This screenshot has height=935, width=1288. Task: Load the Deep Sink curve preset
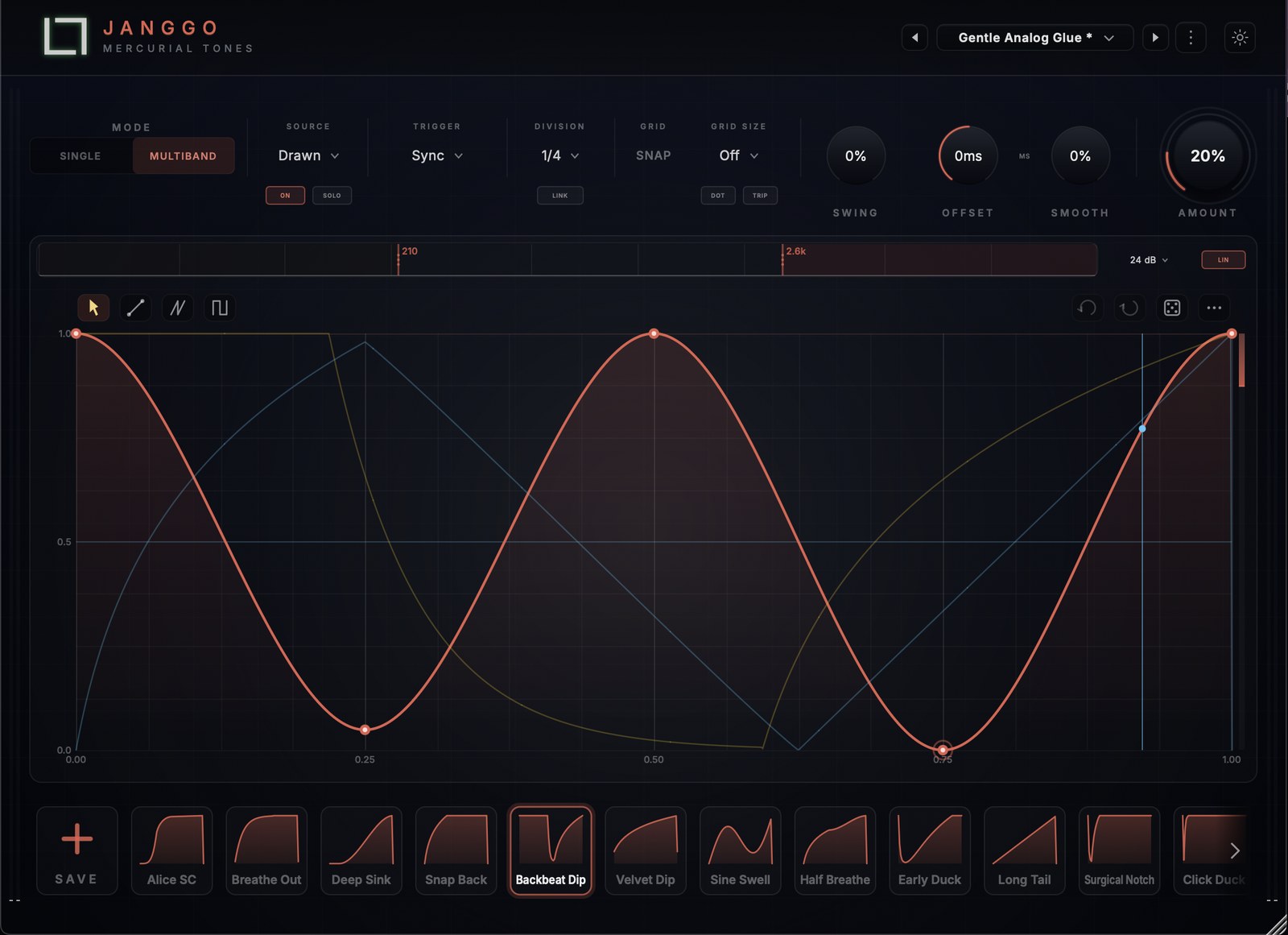tap(361, 850)
